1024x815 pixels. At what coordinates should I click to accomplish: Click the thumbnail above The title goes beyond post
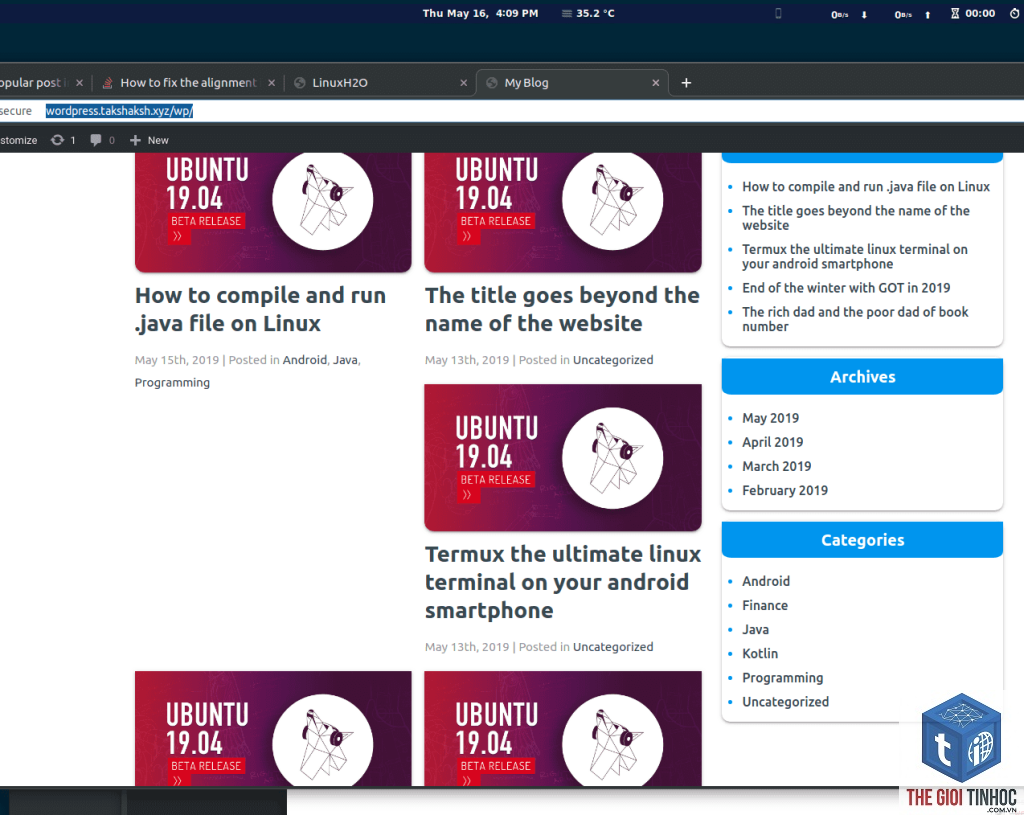tap(563, 212)
